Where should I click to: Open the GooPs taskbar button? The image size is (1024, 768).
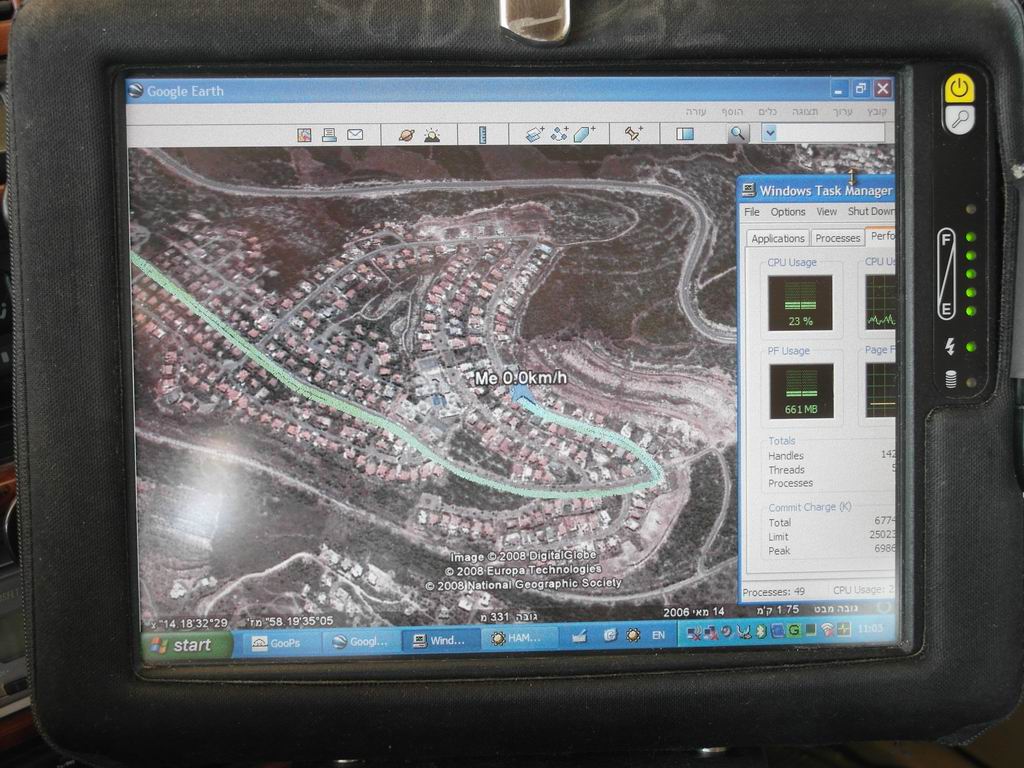click(x=277, y=642)
